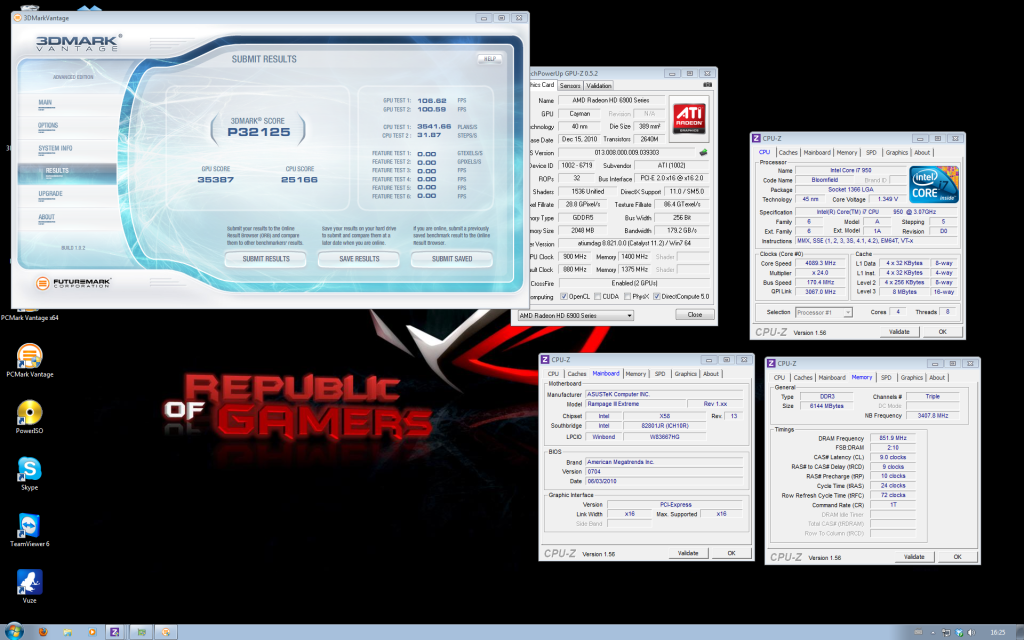Image resolution: width=1024 pixels, height=640 pixels.
Task: Open the Options section in 3DMark Vantage
Action: [x=48, y=125]
